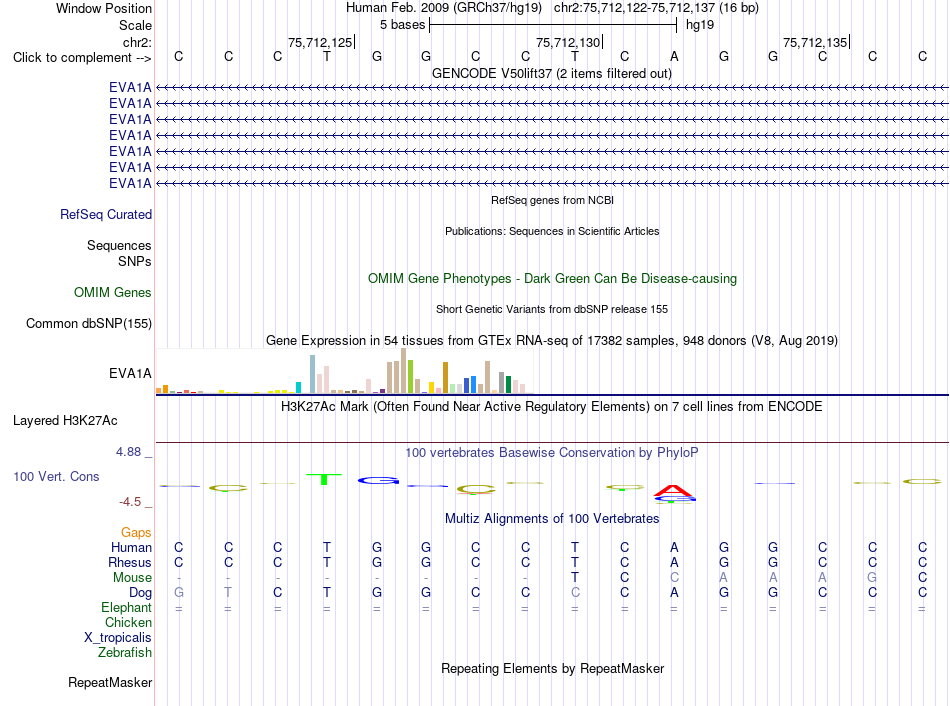The width and height of the screenshot is (950, 706).
Task: Click OMIM Gene Phenotypes track title
Action: coord(552,279)
